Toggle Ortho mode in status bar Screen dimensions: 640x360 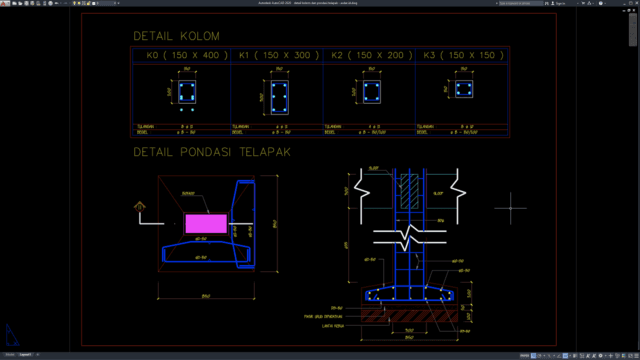click(533, 356)
